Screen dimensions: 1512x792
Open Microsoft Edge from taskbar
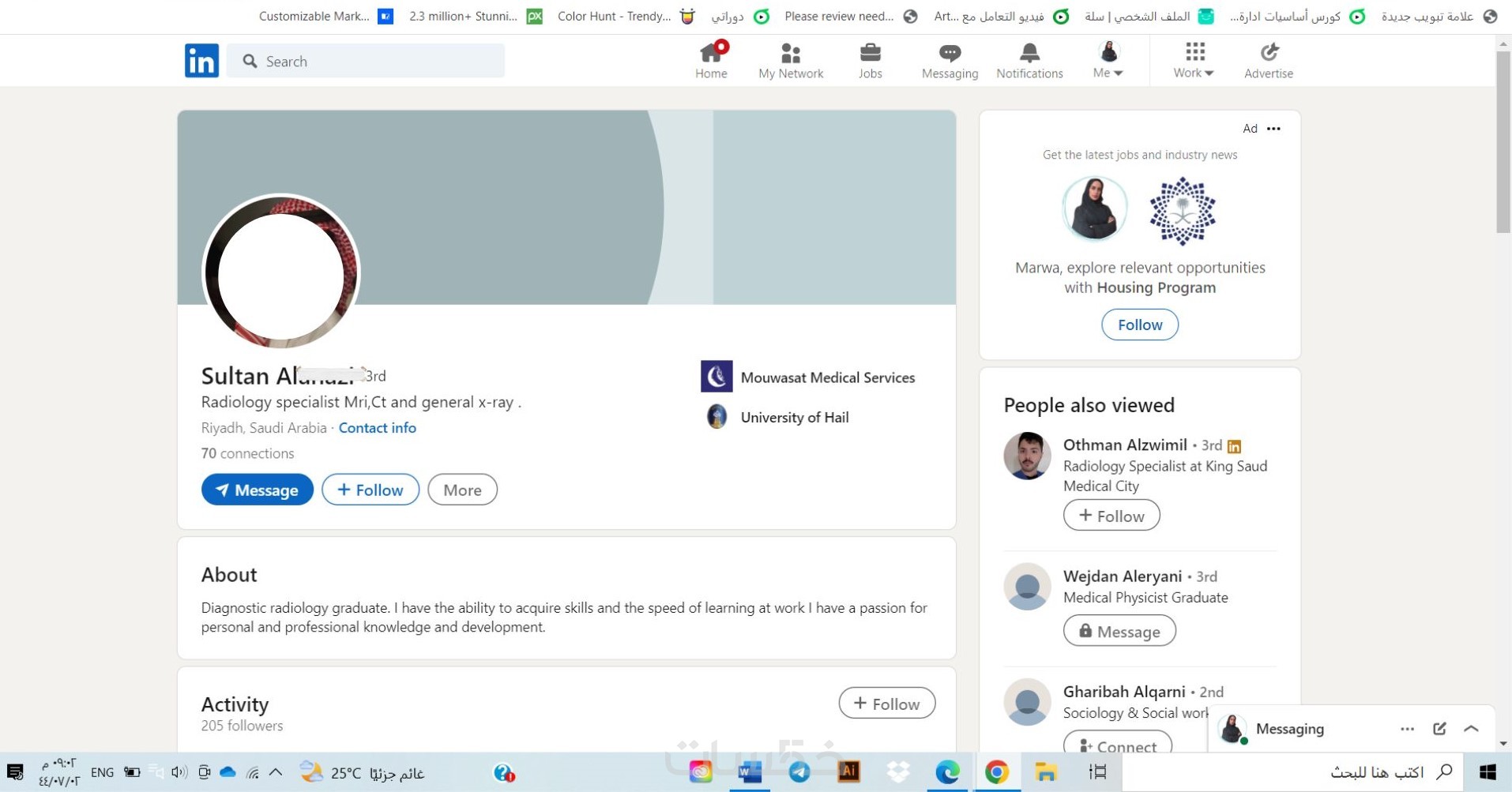click(947, 772)
